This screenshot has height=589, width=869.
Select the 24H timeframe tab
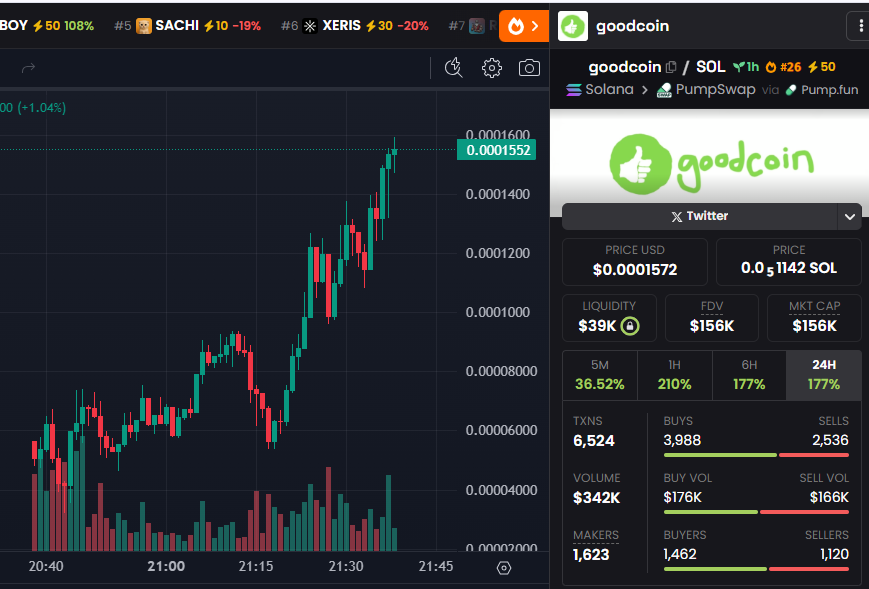(824, 375)
